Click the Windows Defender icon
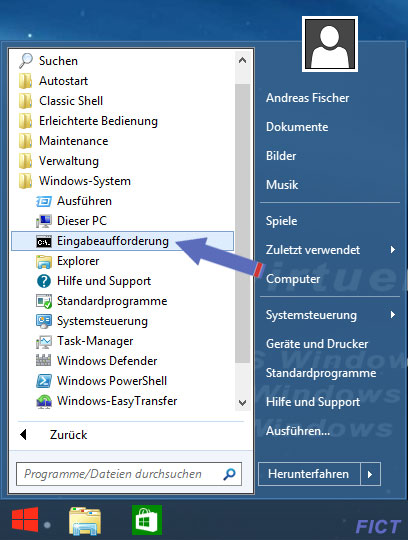 44,361
